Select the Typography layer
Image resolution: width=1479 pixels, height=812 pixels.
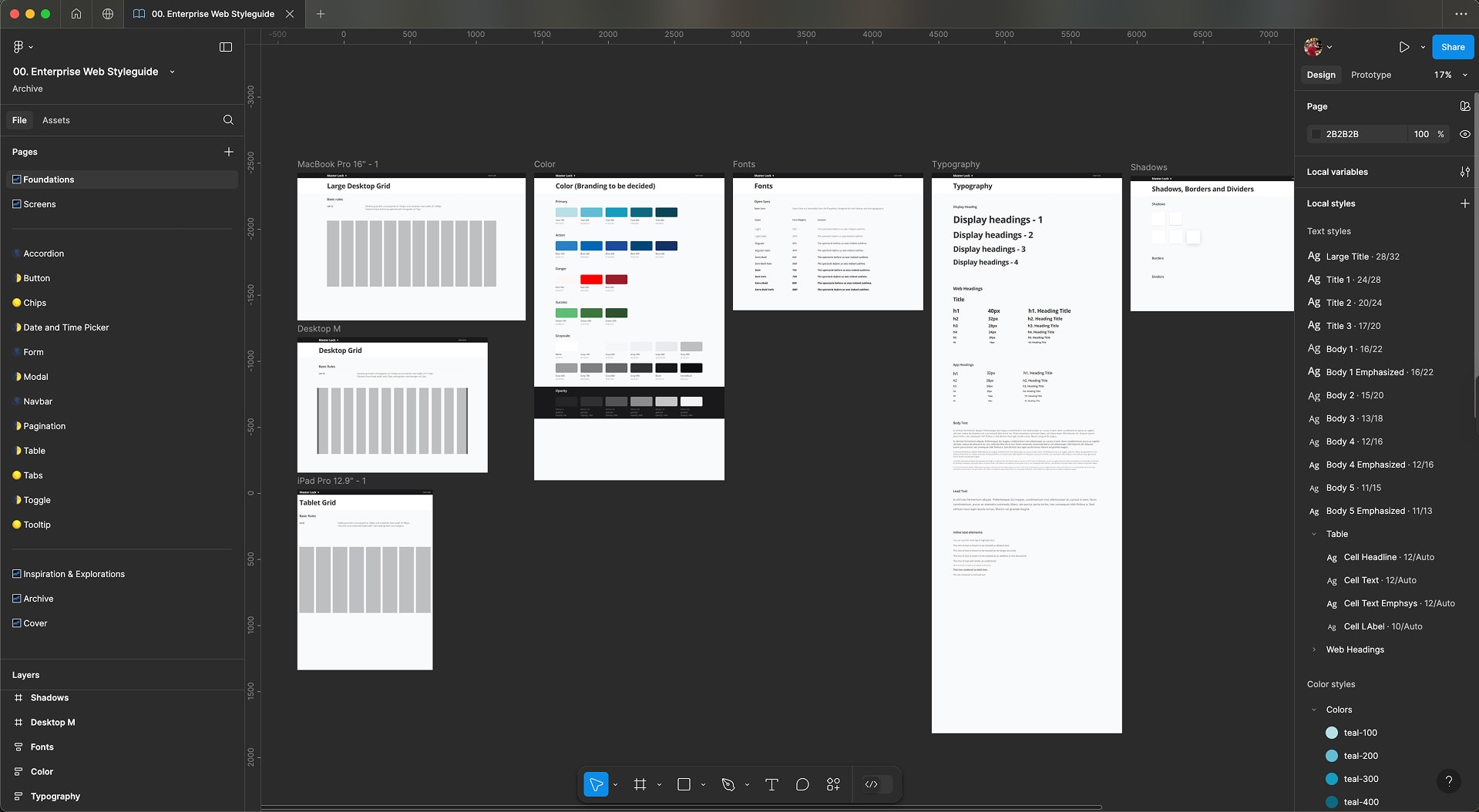55,797
